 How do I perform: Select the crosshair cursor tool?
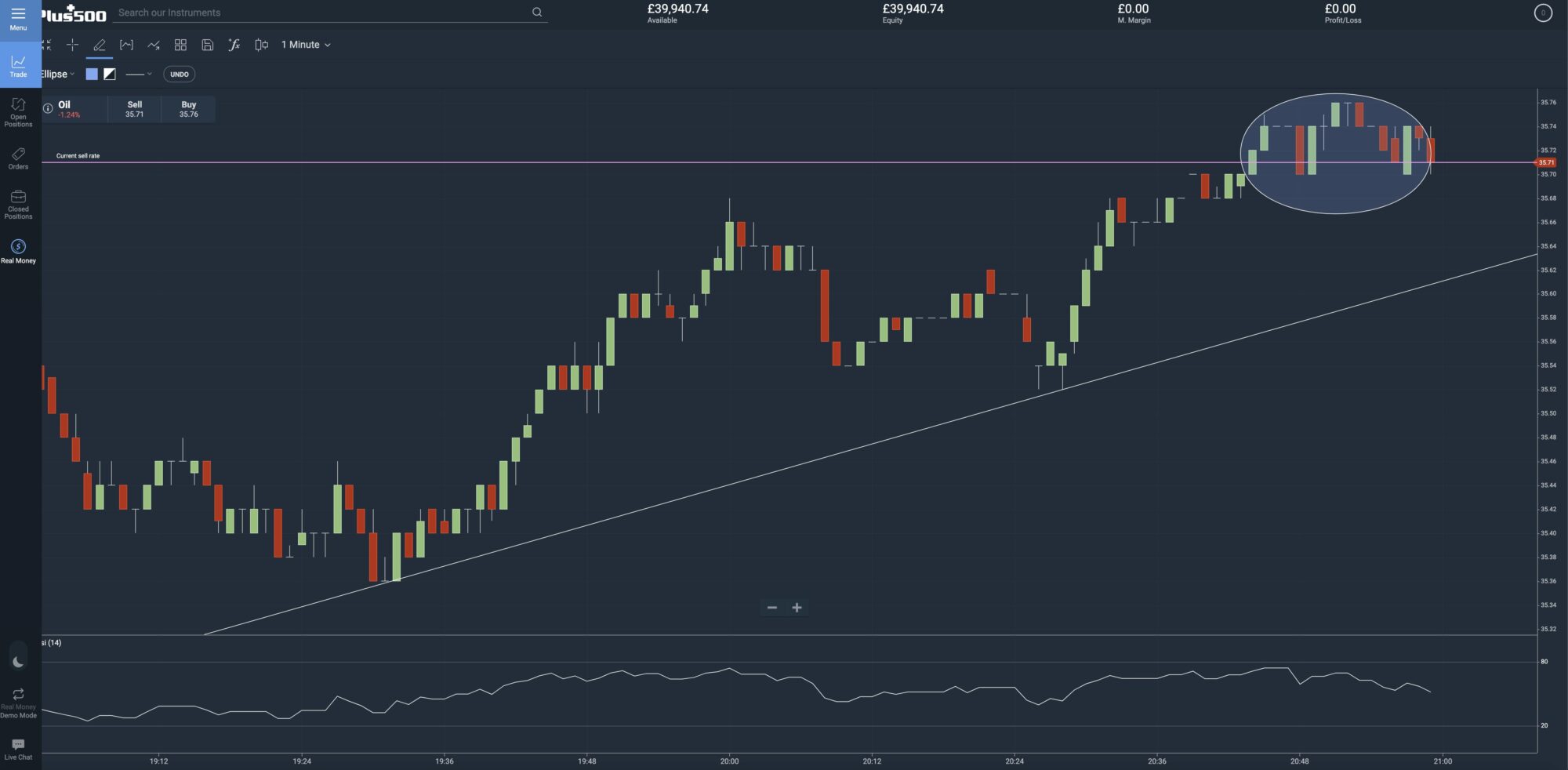72,45
